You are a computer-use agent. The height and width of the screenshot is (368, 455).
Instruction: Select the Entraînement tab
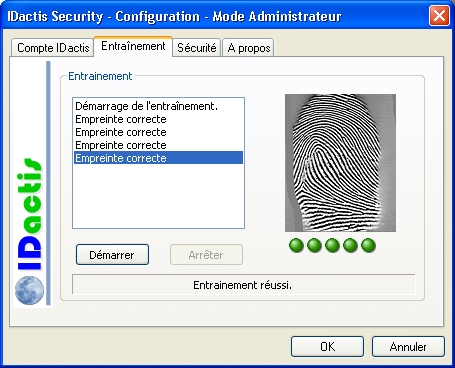pyautogui.click(x=133, y=46)
